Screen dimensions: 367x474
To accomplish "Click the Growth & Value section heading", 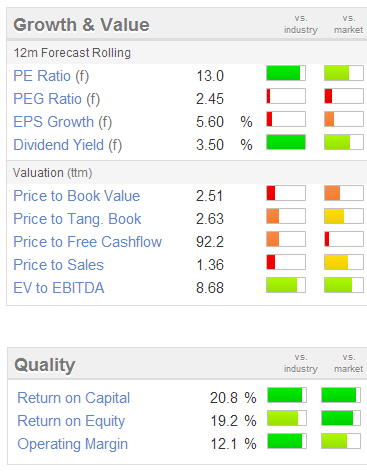I will click(x=81, y=25).
